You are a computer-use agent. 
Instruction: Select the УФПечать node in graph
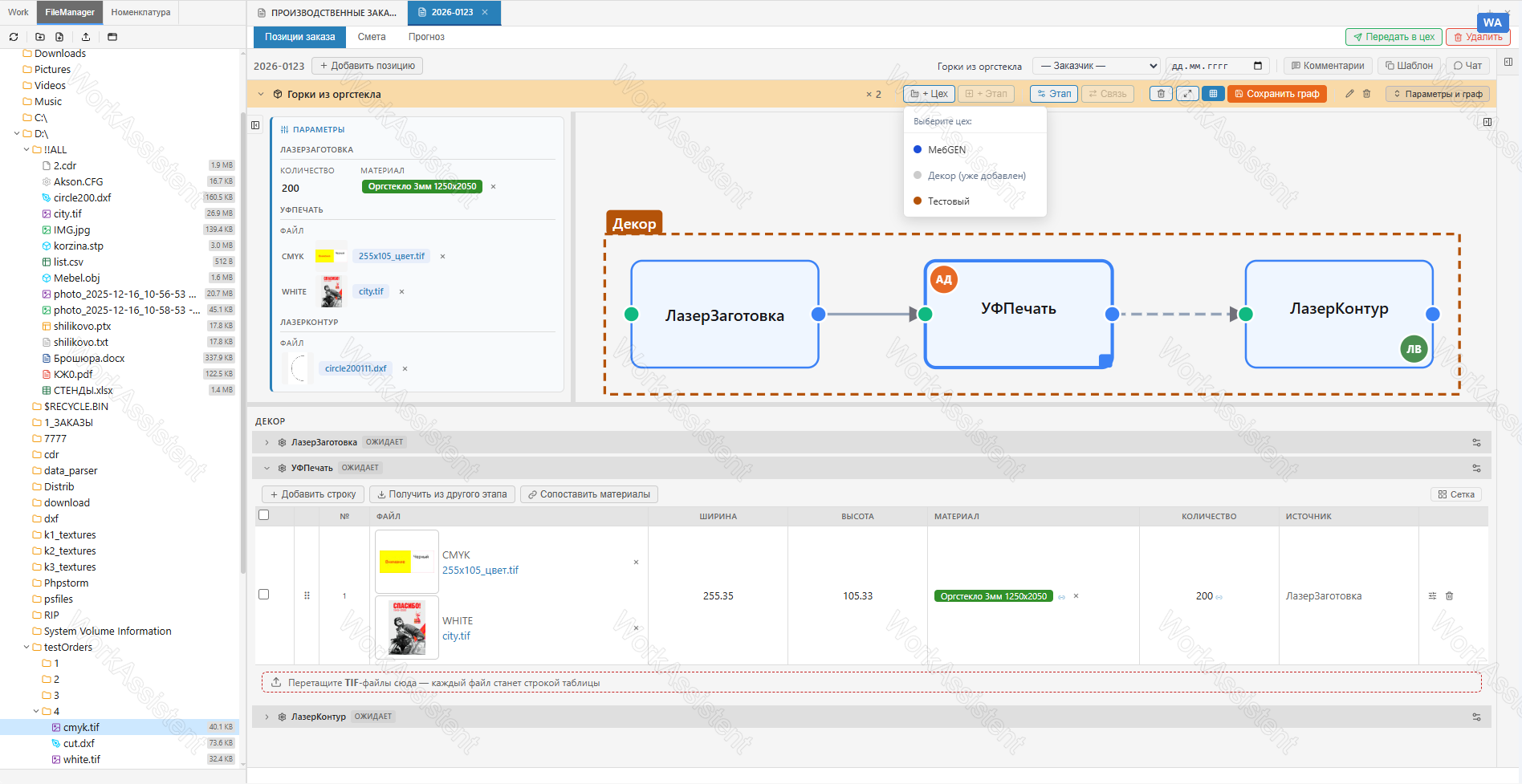click(1018, 314)
